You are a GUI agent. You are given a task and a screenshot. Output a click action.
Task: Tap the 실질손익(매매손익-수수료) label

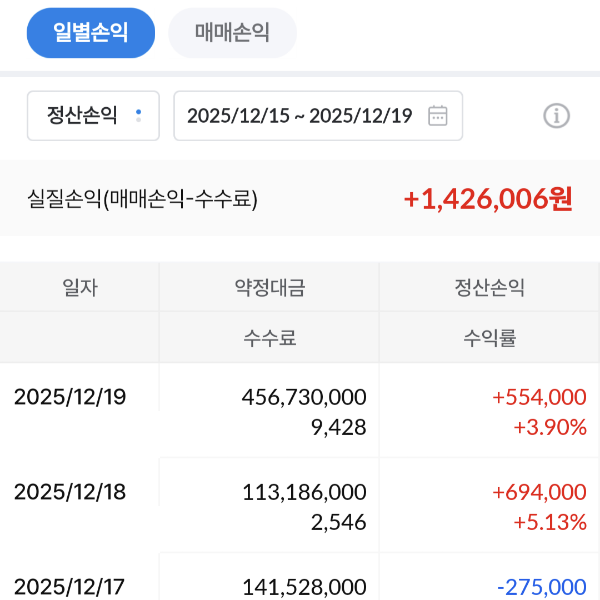(x=142, y=199)
